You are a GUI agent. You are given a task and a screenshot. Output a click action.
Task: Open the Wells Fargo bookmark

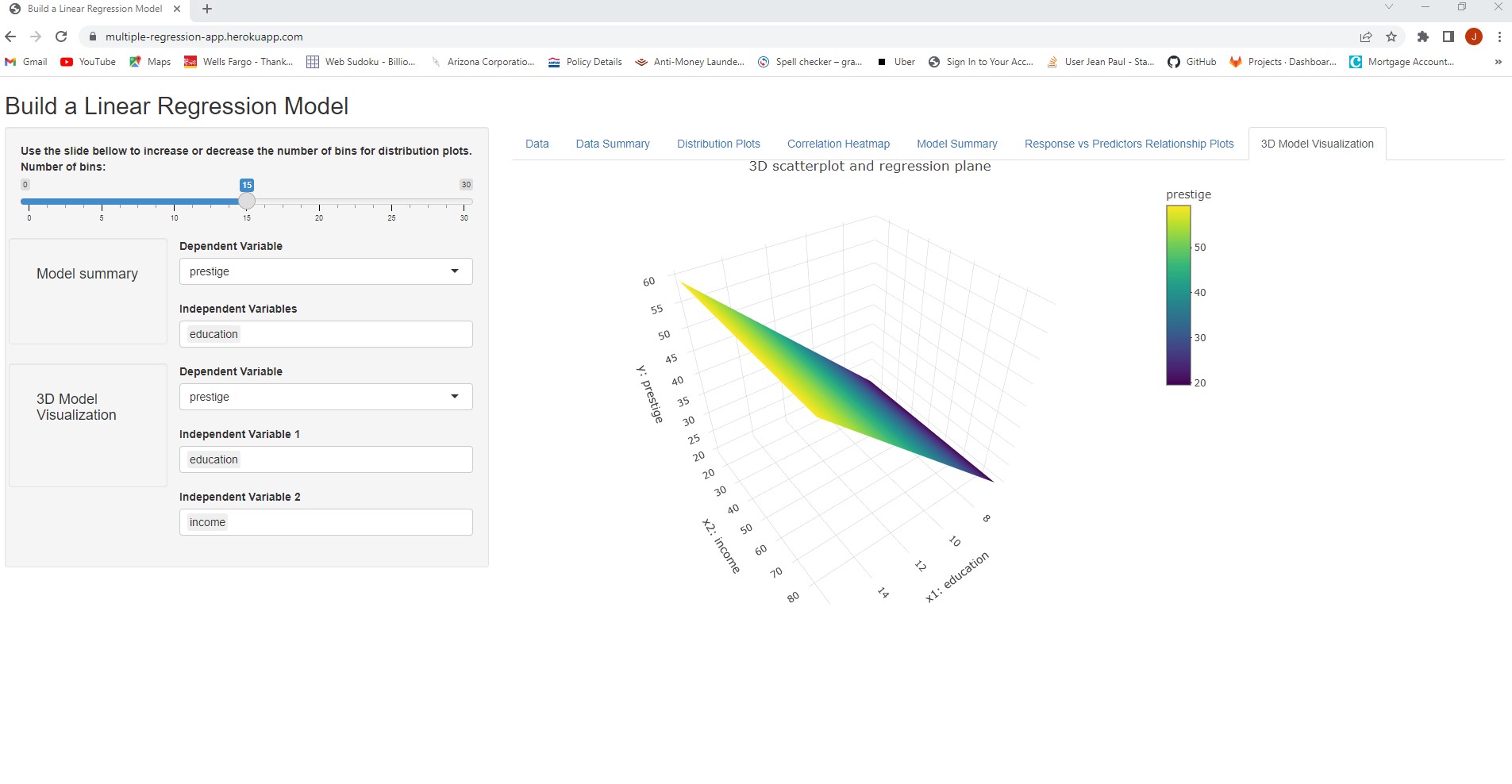[239, 62]
